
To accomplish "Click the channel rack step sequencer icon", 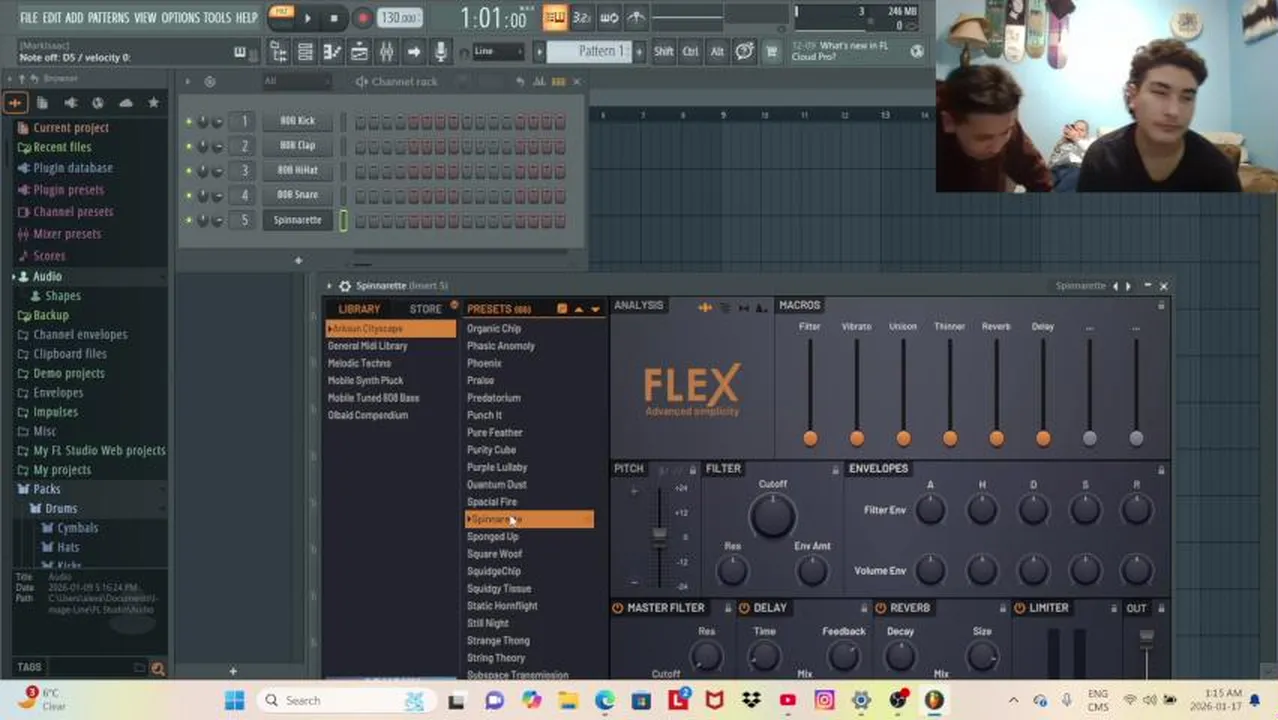I will [x=559, y=82].
